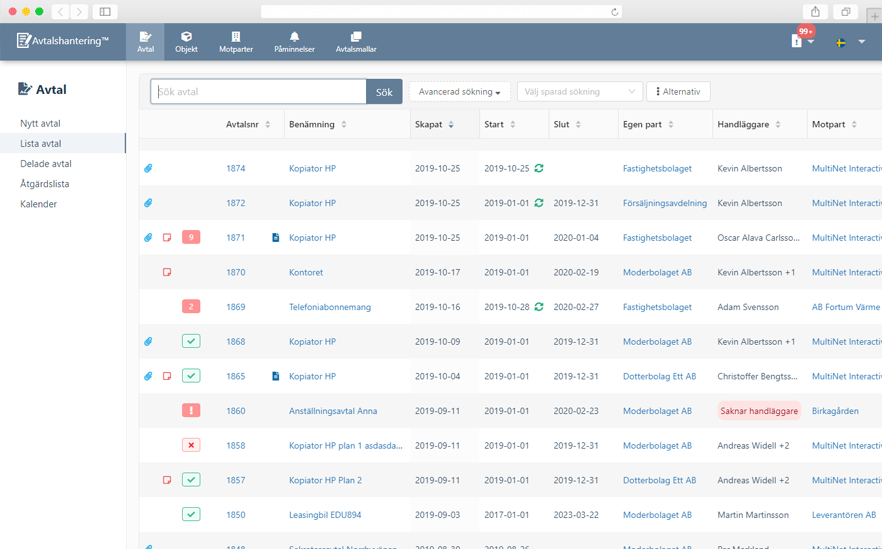Screen dimensions: 882x549
Task: Open the Välj sparad sökning dropdown
Action: [579, 92]
